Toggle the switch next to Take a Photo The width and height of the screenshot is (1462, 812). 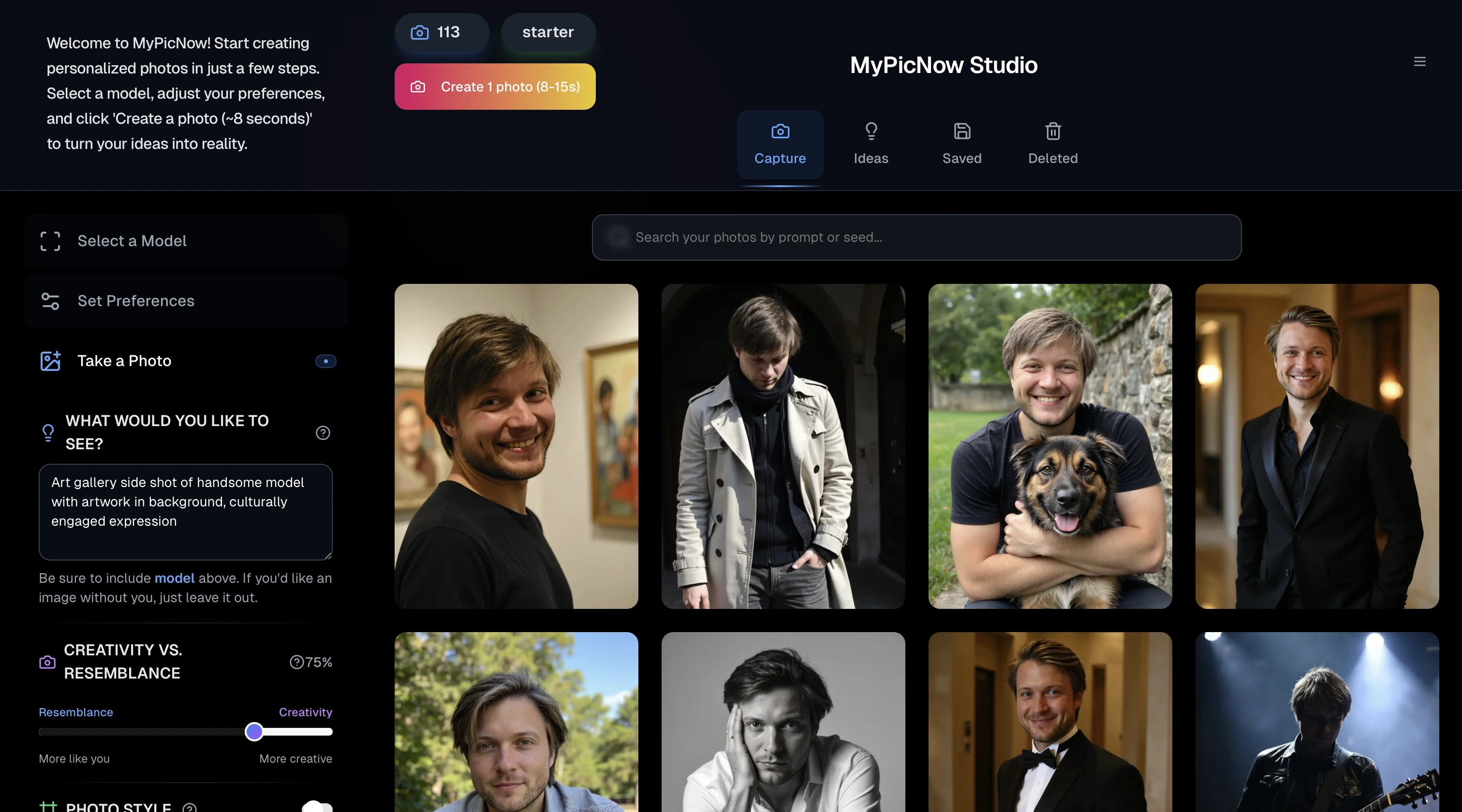(x=325, y=361)
